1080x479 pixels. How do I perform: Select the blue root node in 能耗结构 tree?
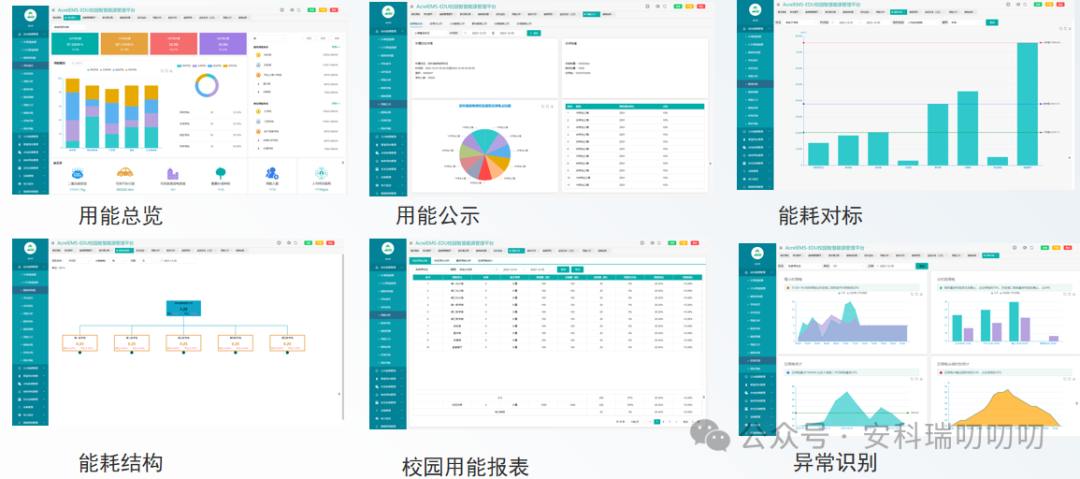[x=183, y=308]
